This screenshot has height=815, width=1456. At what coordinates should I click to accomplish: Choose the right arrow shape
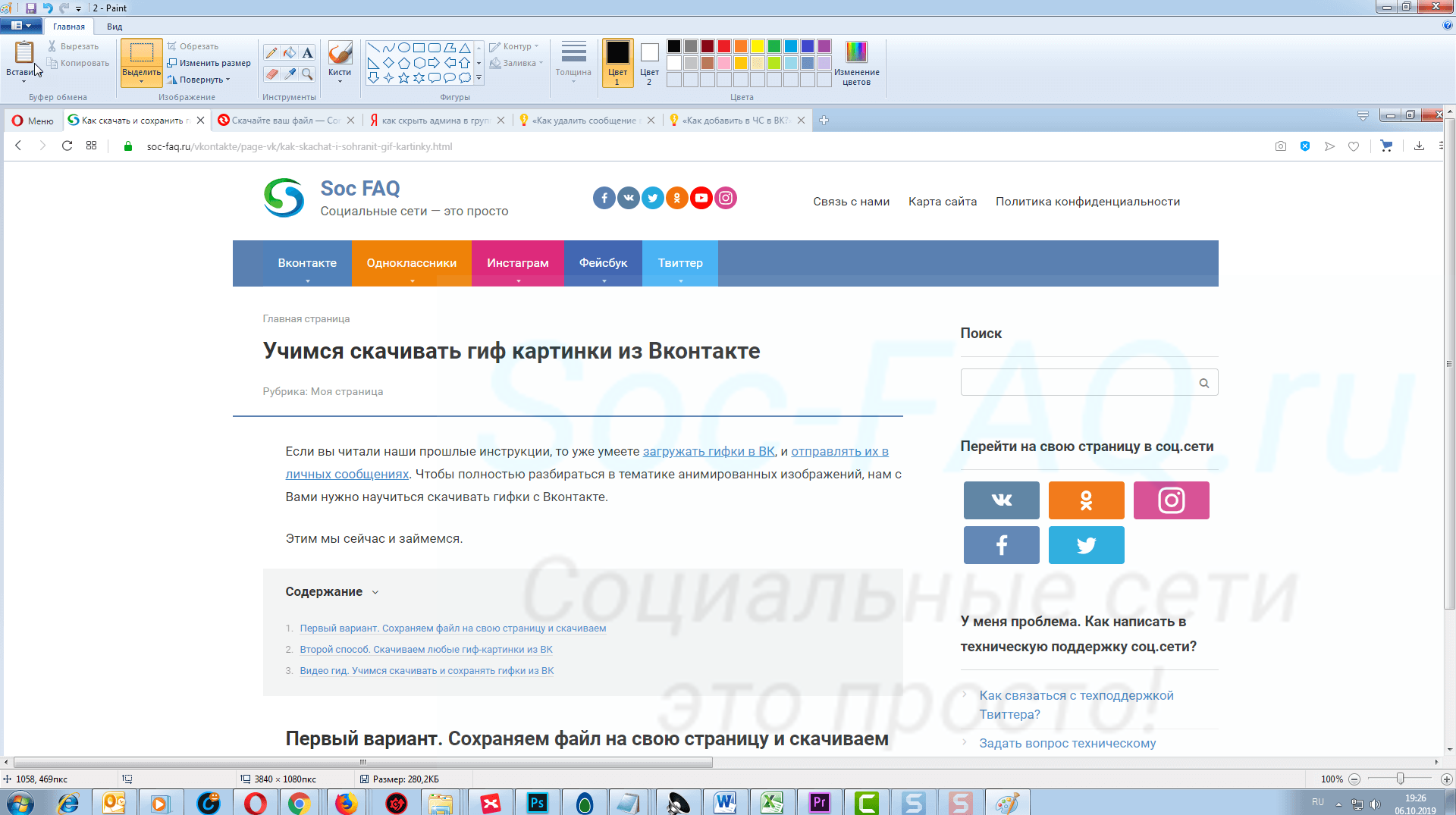click(x=435, y=62)
